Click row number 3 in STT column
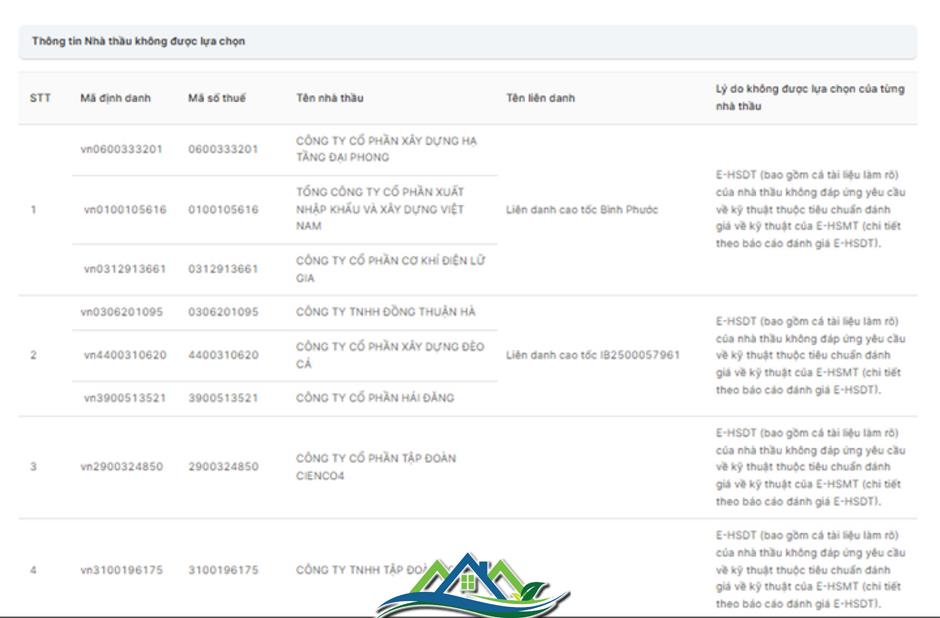The image size is (940, 618). 34,466
